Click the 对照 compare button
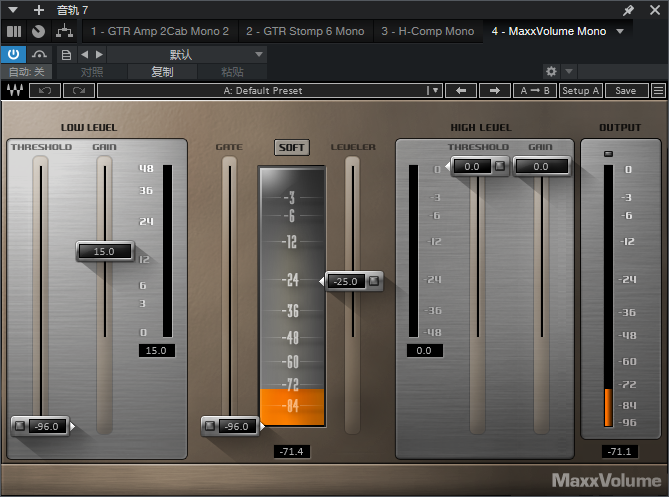This screenshot has width=669, height=497. coord(92,72)
